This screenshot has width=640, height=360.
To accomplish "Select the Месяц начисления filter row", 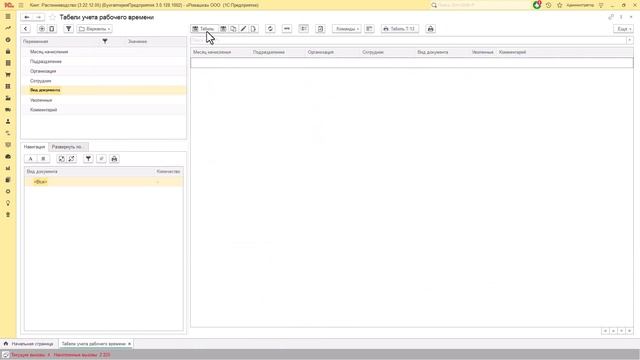I will pyautogui.click(x=104, y=52).
